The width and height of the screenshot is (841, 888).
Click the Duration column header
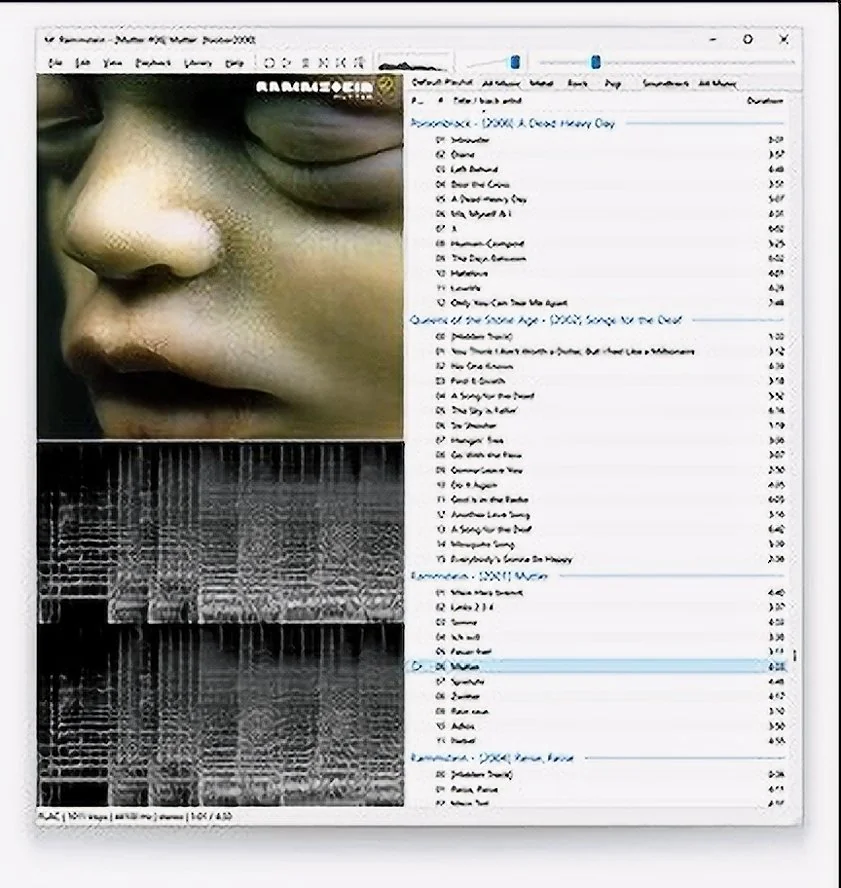765,101
